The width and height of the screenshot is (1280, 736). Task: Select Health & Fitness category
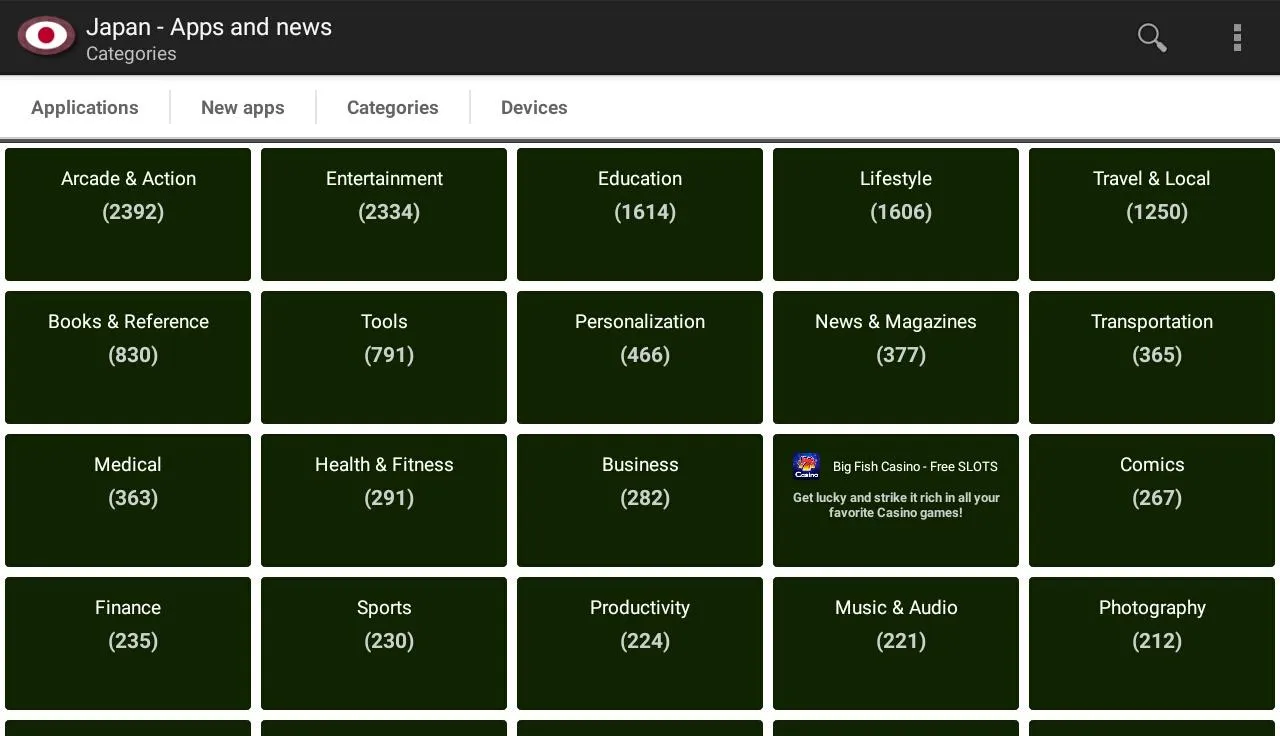384,500
